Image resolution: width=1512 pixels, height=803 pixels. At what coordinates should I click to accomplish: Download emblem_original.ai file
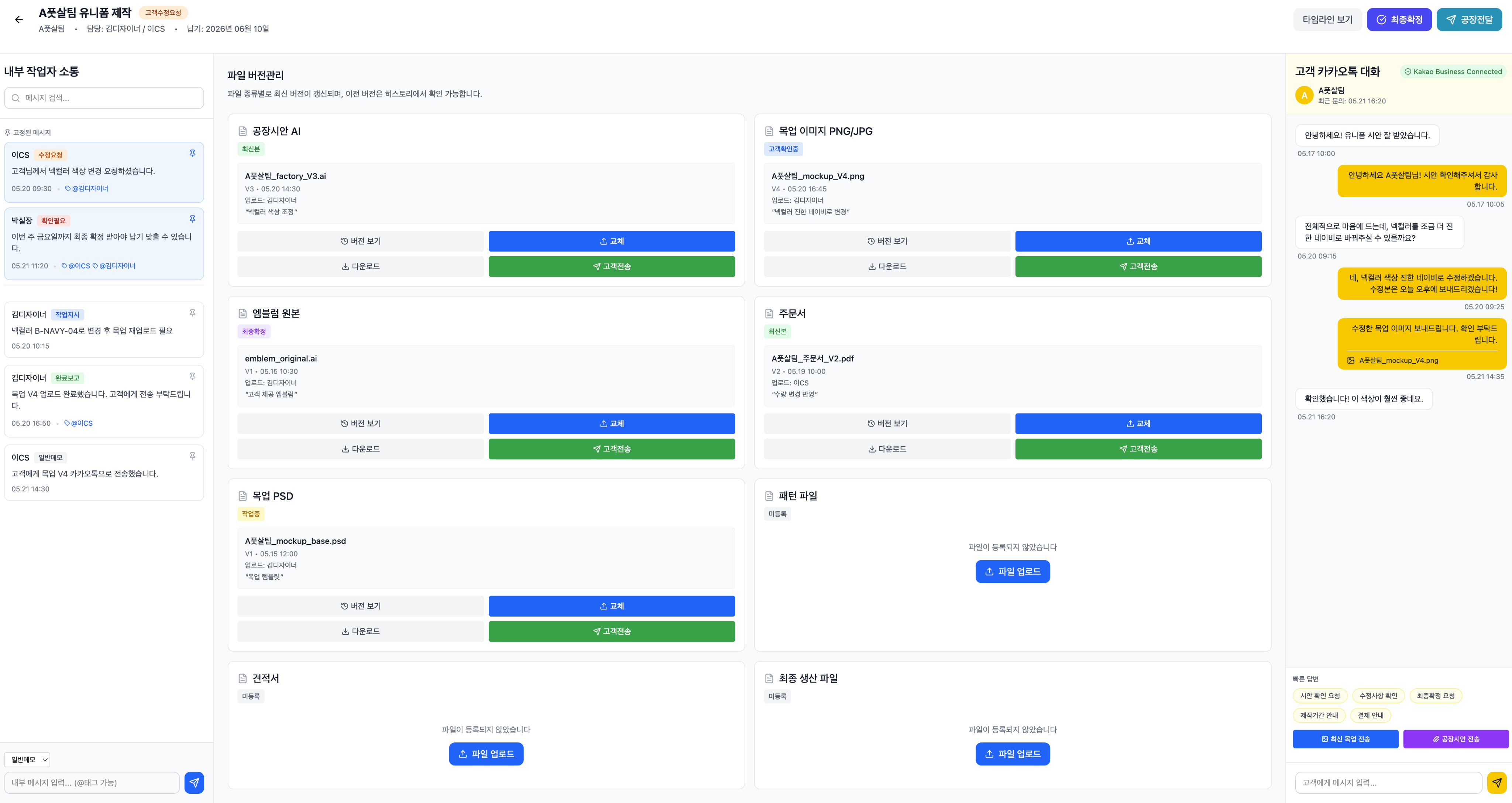coord(360,449)
